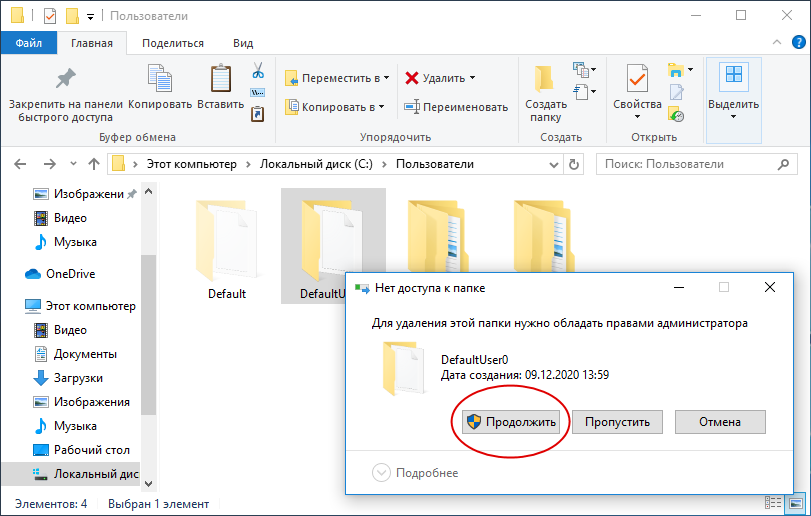Screen dimensions: 811x516
Task: Open Customize Quick Access Toolbar dropdown
Action: (x=91, y=17)
